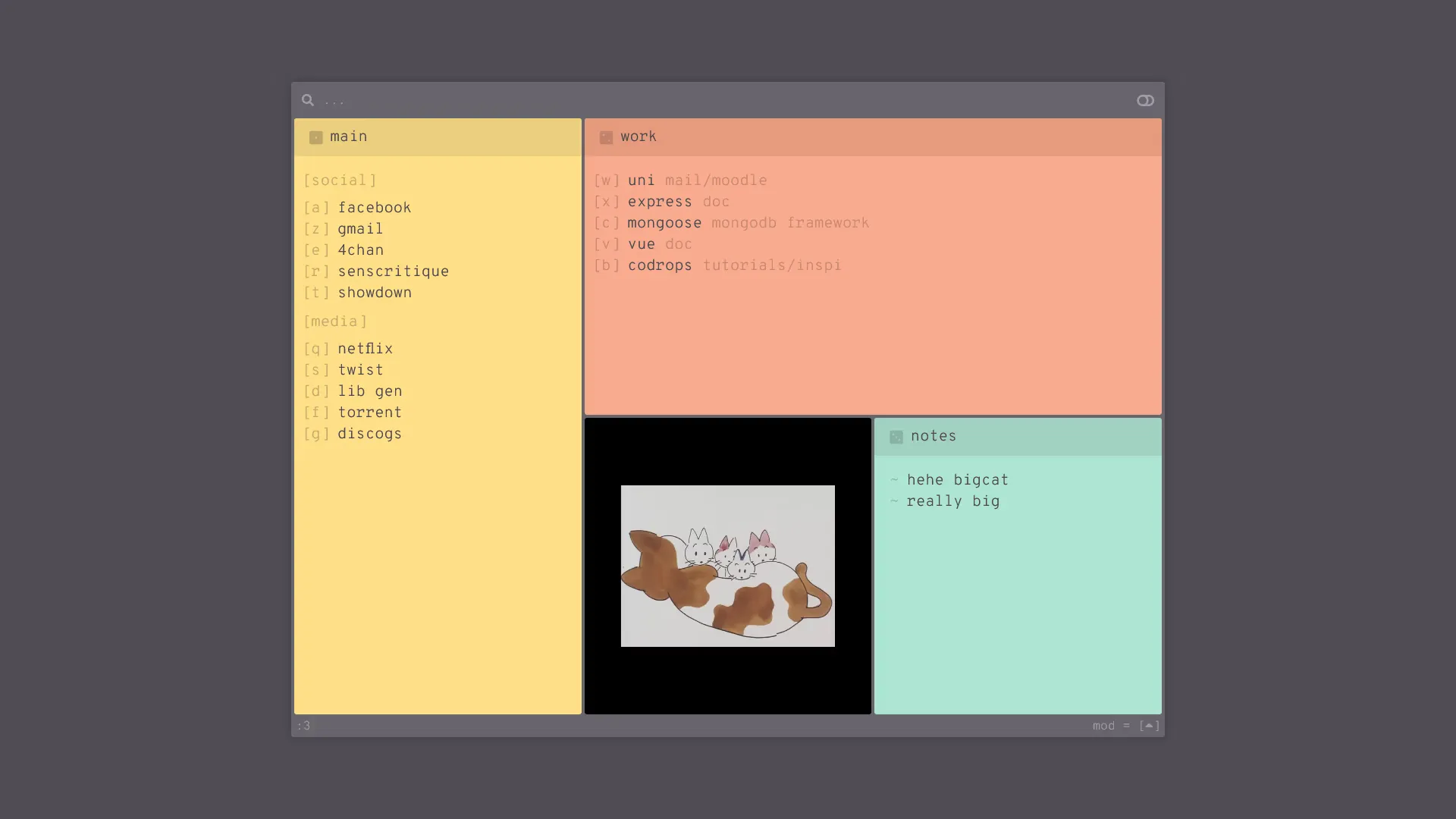Click the dice icon beside main
The image size is (1456, 819).
click(316, 137)
